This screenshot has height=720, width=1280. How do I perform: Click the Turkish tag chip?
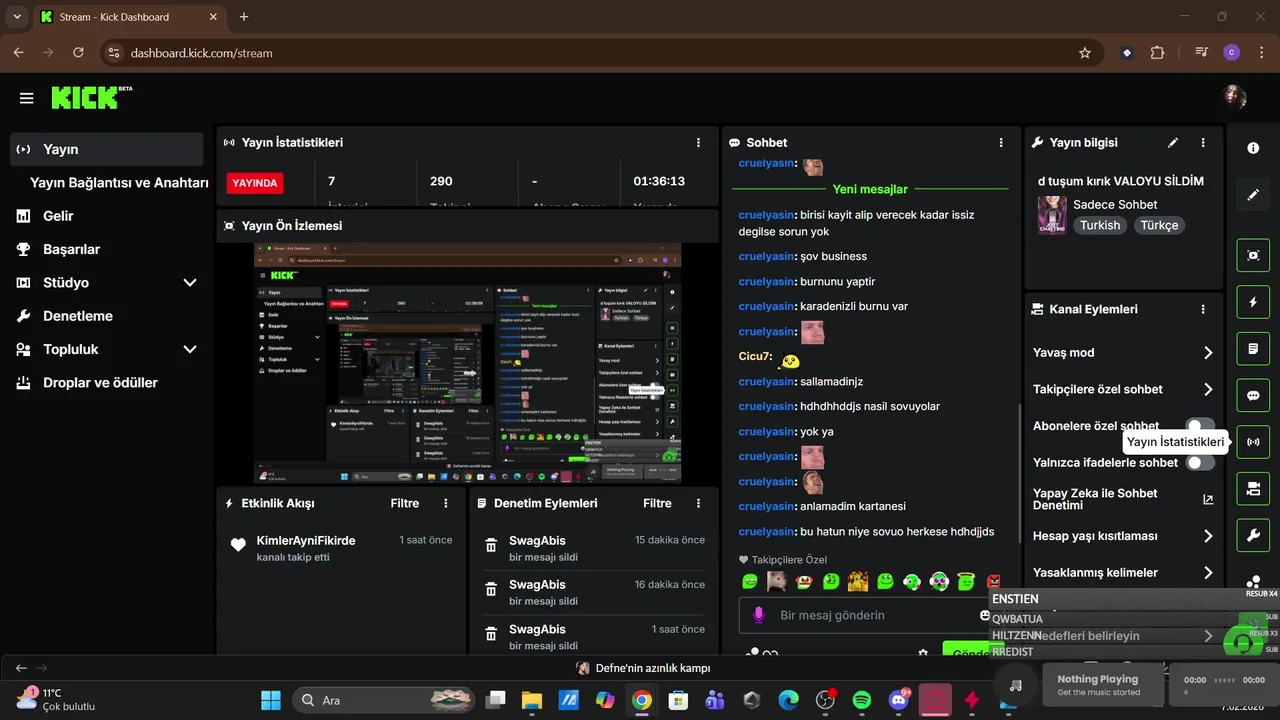tap(1100, 225)
